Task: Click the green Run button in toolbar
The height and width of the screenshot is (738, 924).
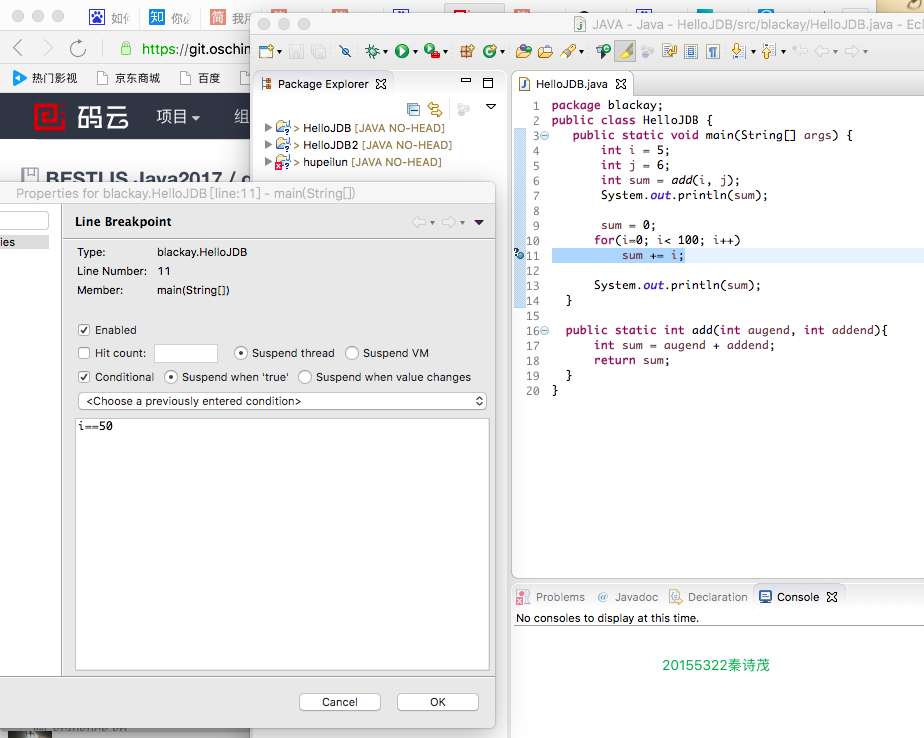Action: click(x=401, y=51)
